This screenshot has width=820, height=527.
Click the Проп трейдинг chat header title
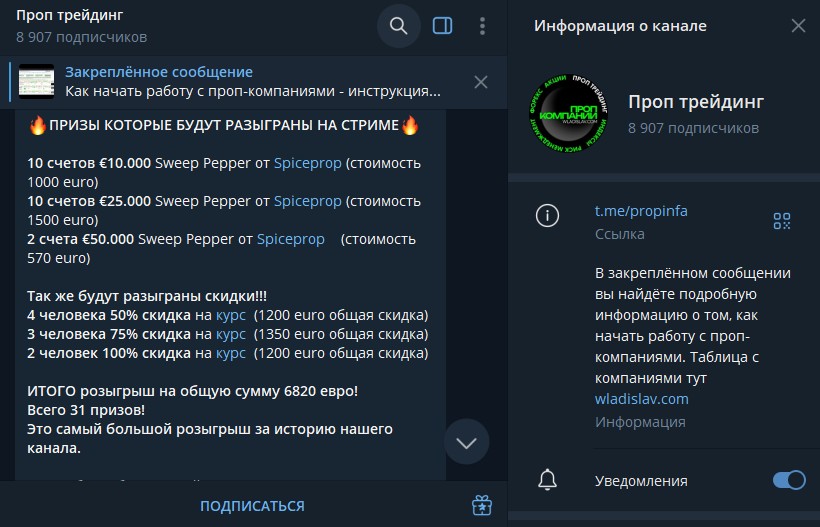pos(70,16)
